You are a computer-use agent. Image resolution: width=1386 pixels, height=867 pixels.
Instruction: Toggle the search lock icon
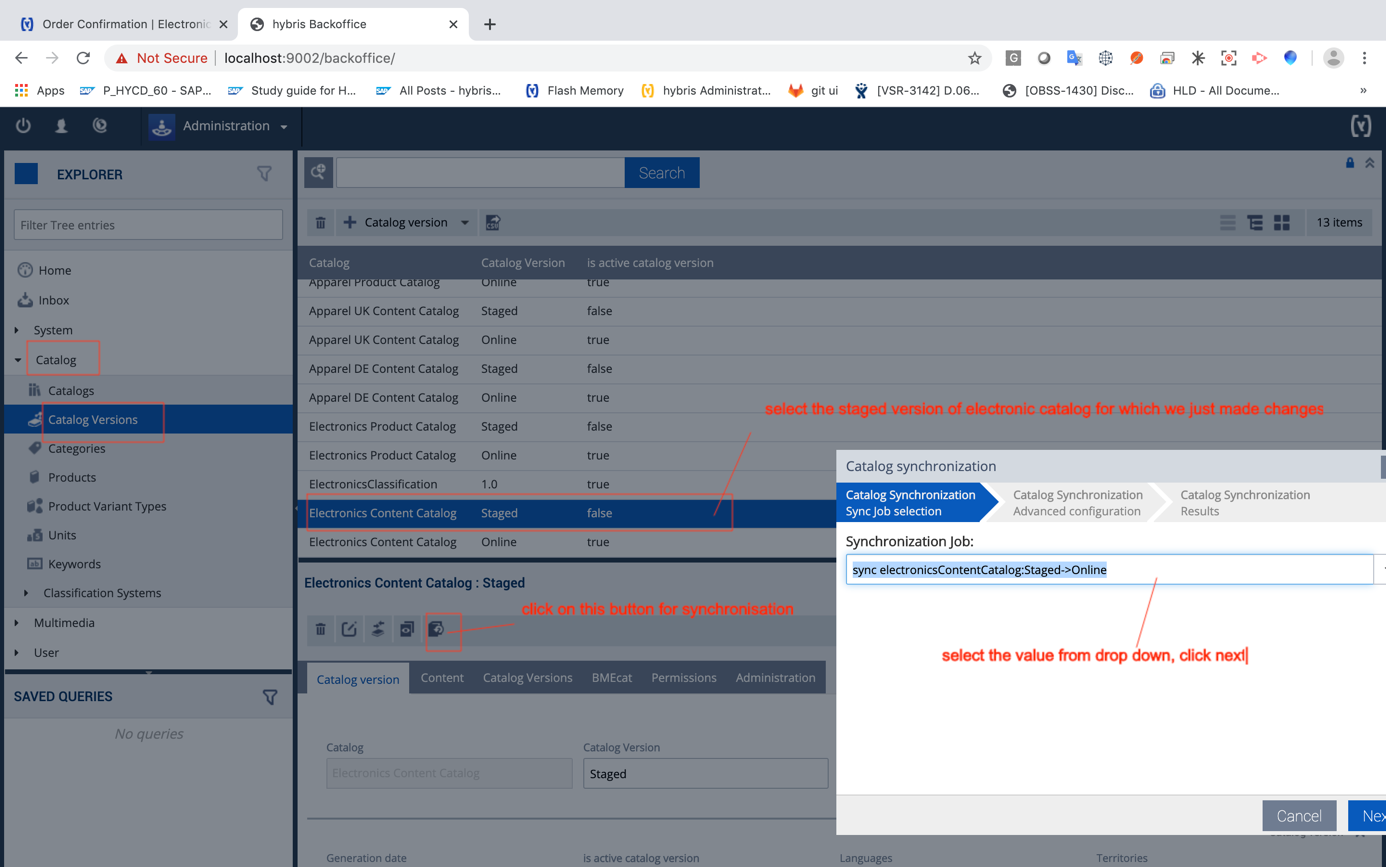(x=1349, y=163)
